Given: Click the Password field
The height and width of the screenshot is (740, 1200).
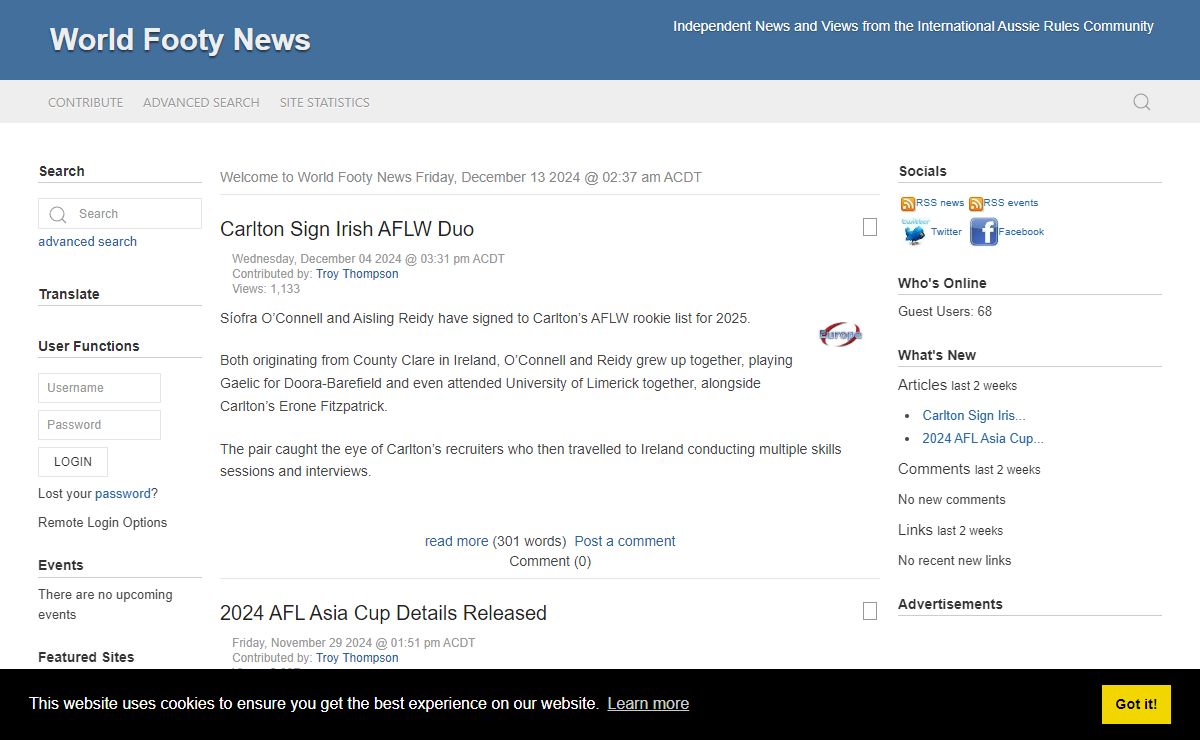Looking at the screenshot, I should [99, 425].
